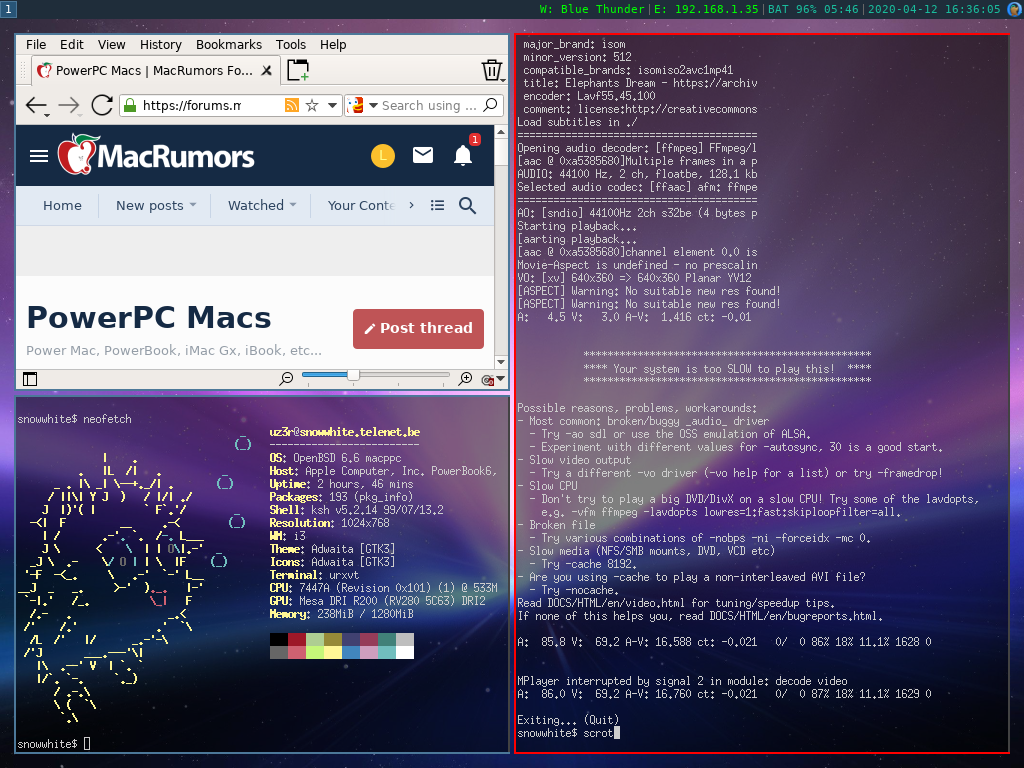Viewport: 1024px width, 768px height.
Task: Click the workspace 1 indicator
Action: [8, 8]
